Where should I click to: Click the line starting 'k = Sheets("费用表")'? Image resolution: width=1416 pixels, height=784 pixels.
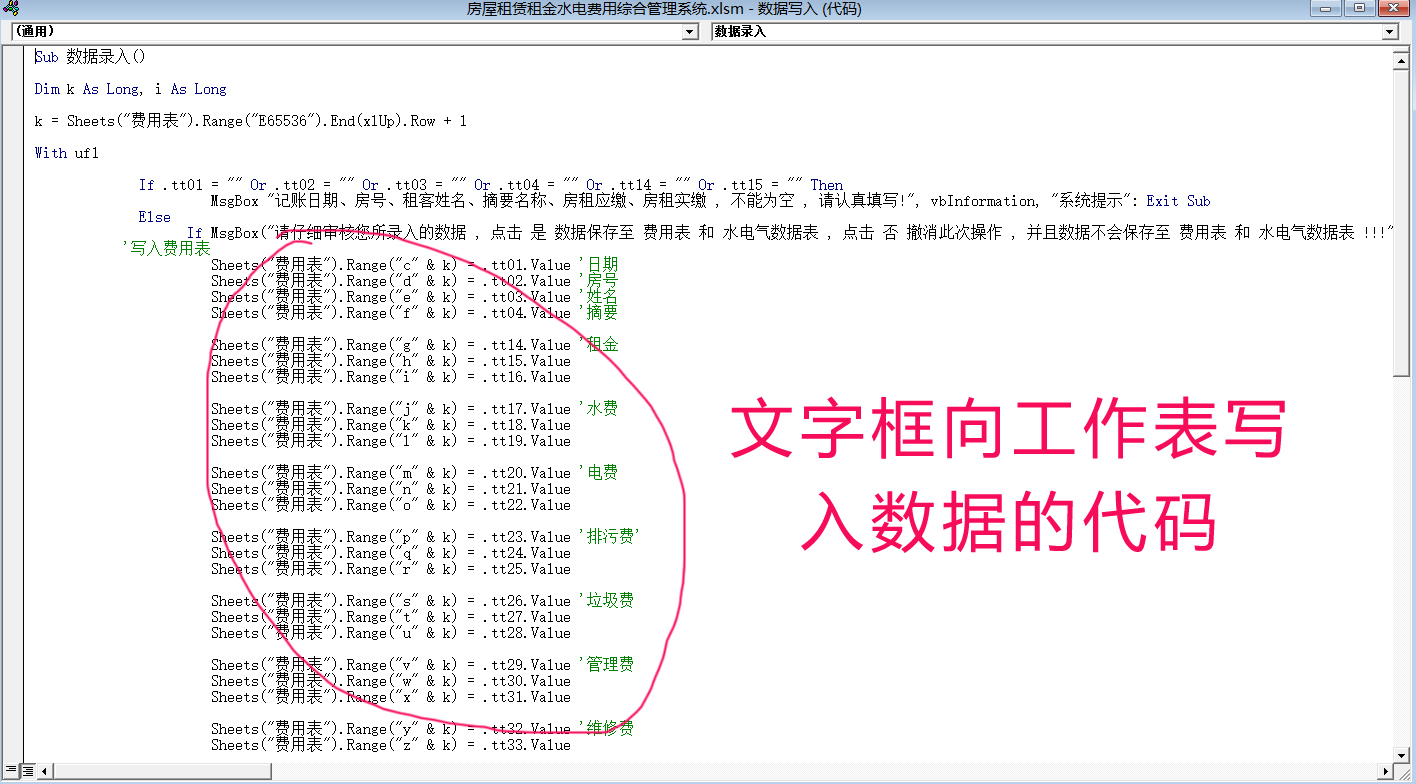[x=251, y=121]
